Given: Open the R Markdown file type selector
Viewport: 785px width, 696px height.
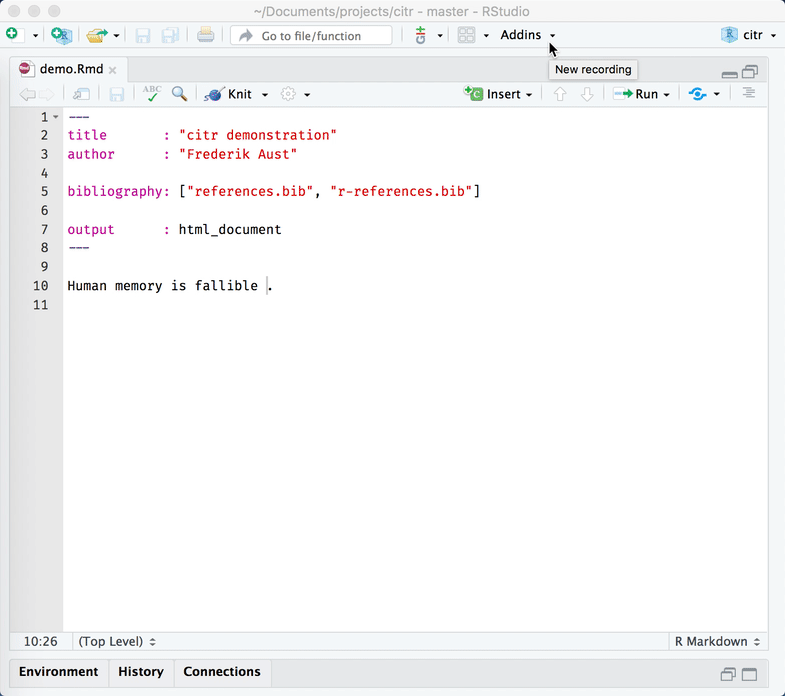Looking at the screenshot, I should click(717, 641).
